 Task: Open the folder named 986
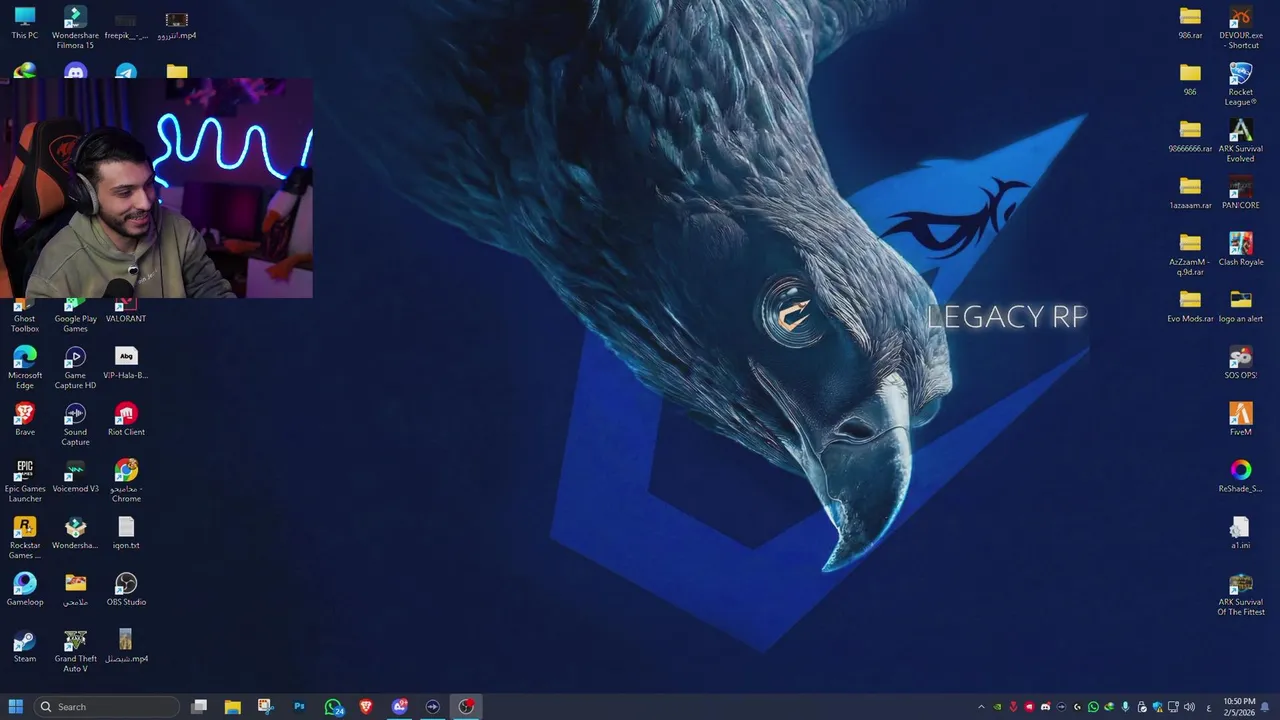coord(1190,80)
